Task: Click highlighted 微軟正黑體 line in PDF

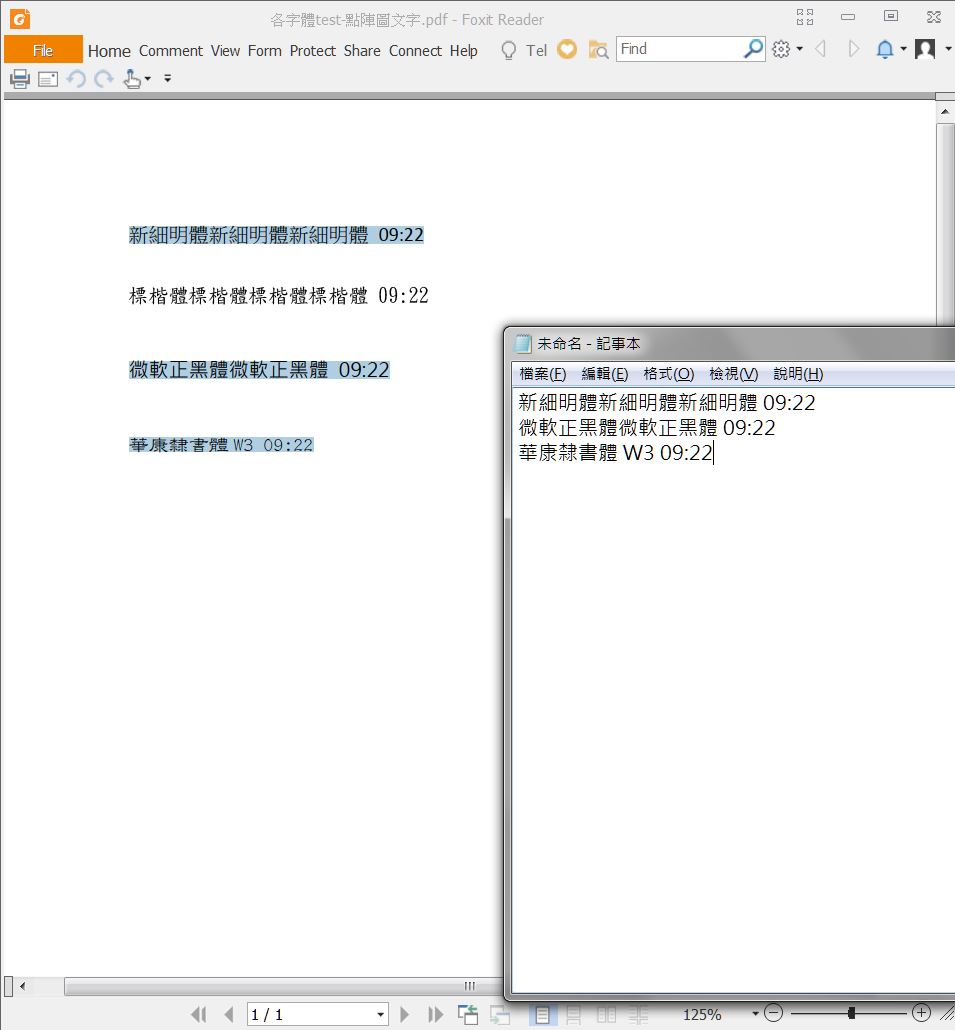Action: 259,369
